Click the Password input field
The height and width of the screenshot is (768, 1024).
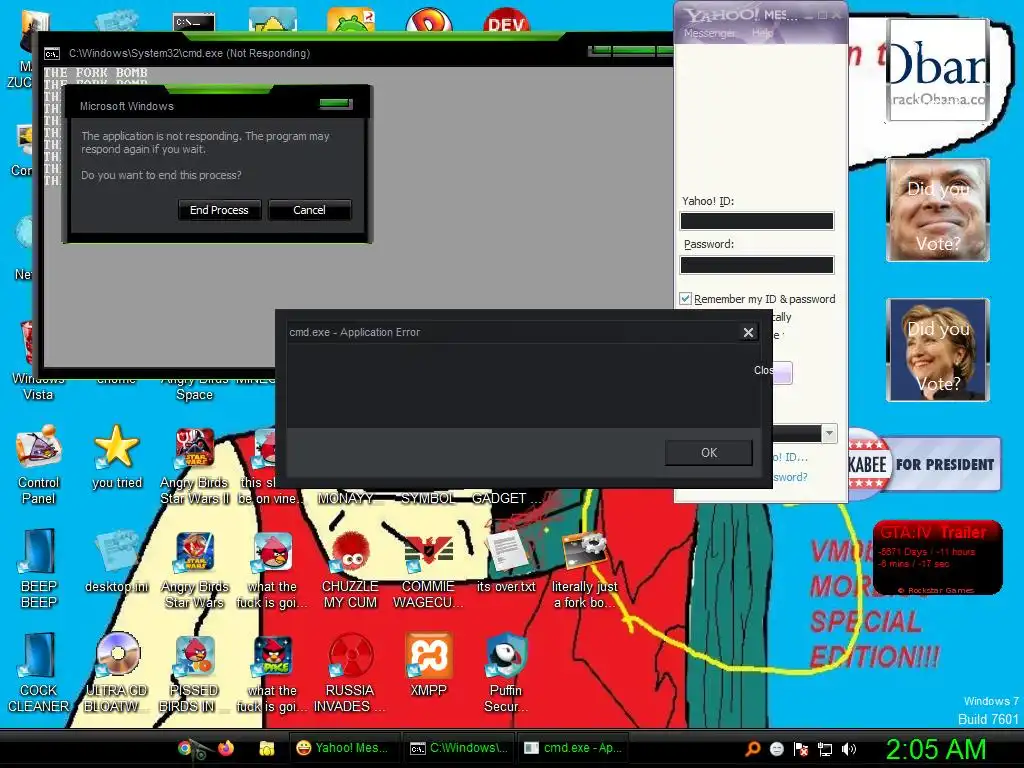pyautogui.click(x=757, y=264)
